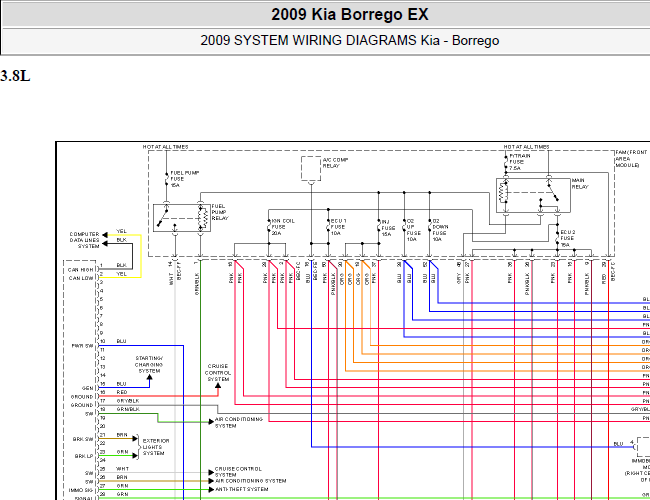Screen dimensions: 650x500
Task: Click the O2 DOWN FUSE 10A label
Action: [440, 230]
